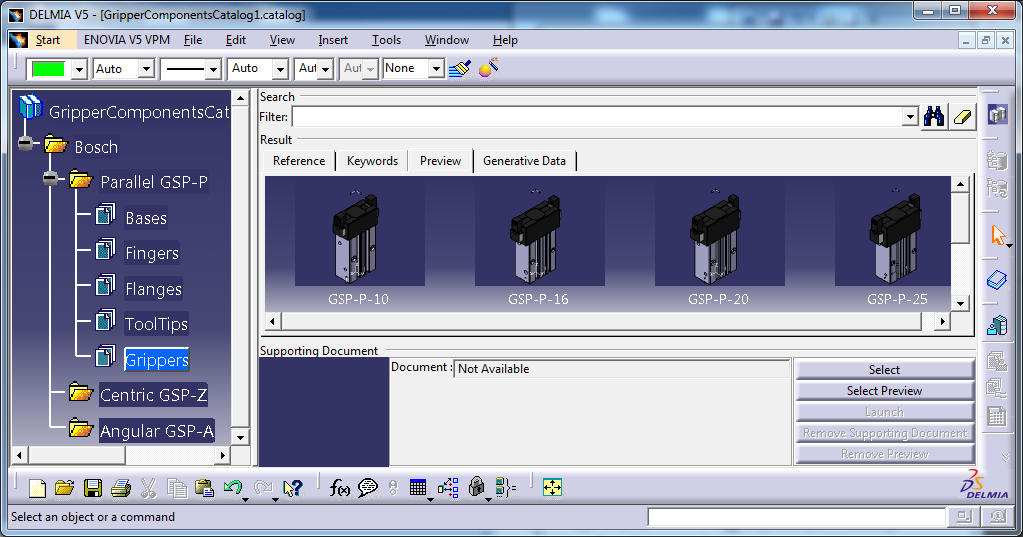Screen dimensions: 1023x537
Task: Activate the orange Select arrow tool
Action: (x=998, y=235)
